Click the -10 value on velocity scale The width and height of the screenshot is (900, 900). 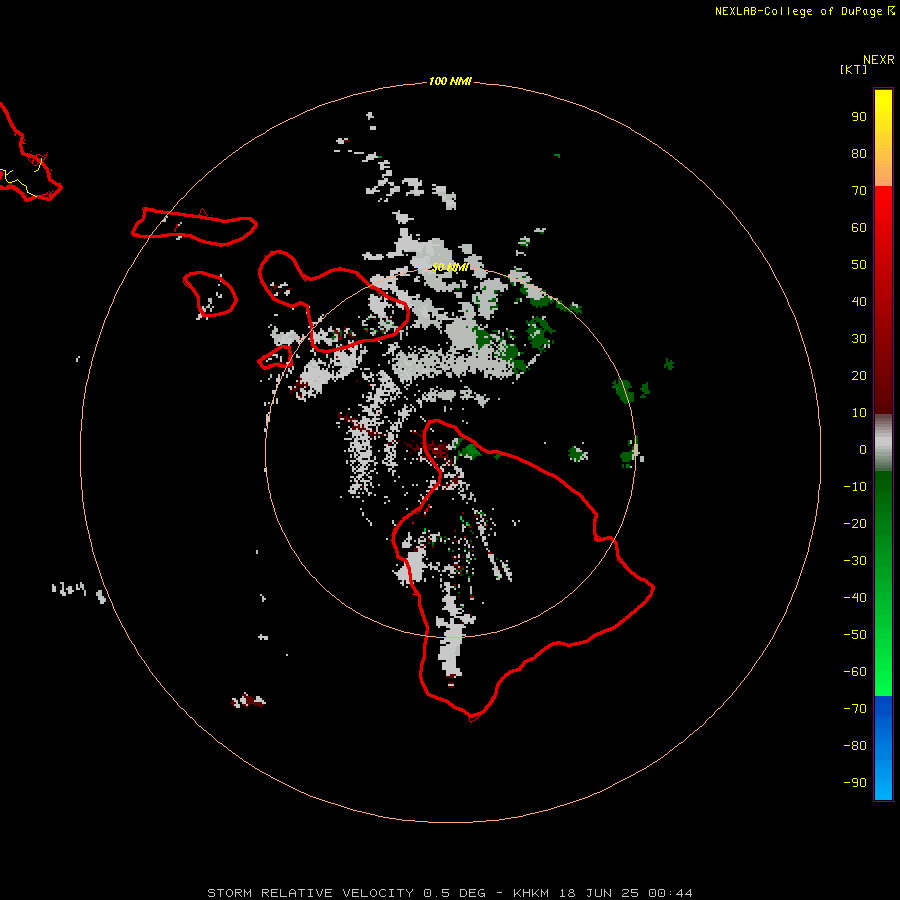point(855,487)
